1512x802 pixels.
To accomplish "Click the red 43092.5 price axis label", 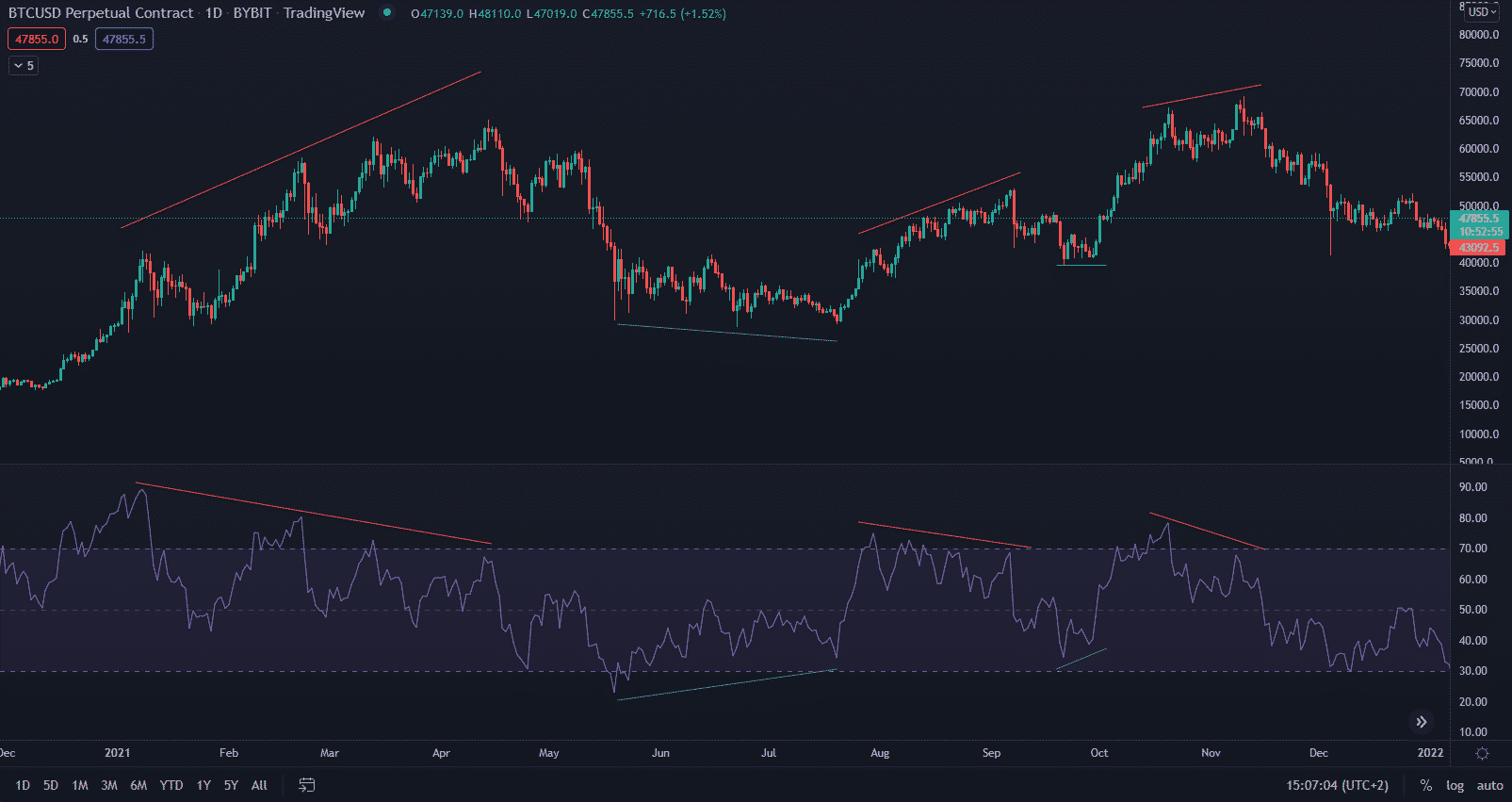I will 1478,248.
